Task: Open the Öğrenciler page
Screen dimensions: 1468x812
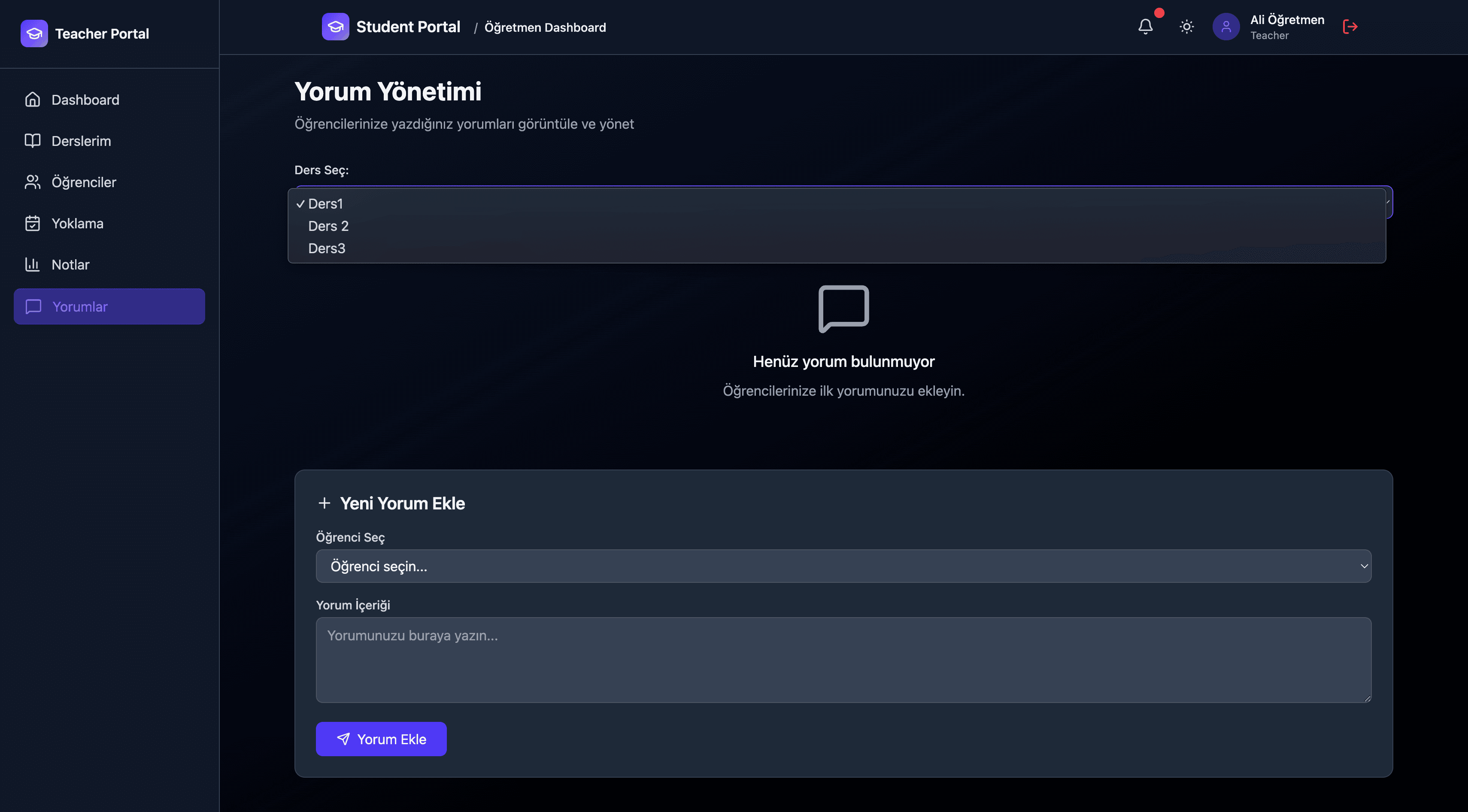Action: click(x=84, y=182)
